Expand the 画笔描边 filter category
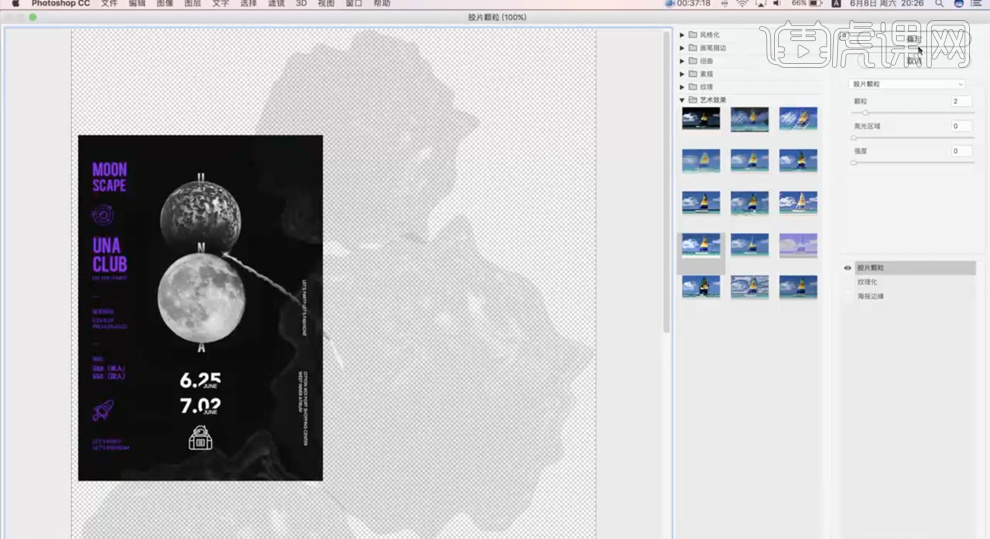The height and width of the screenshot is (539, 990). [x=682, y=48]
